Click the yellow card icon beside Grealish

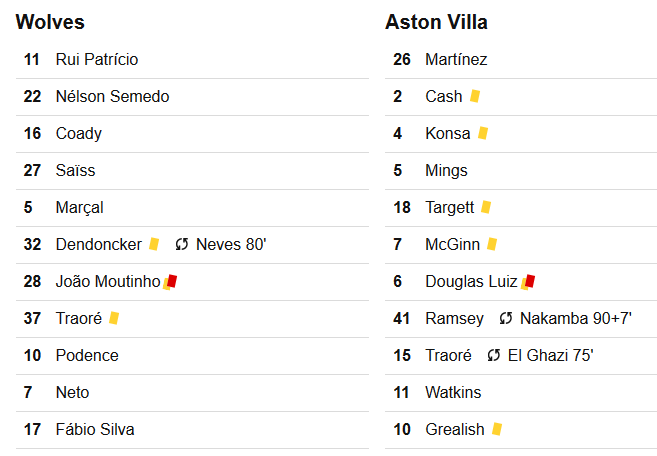click(497, 429)
